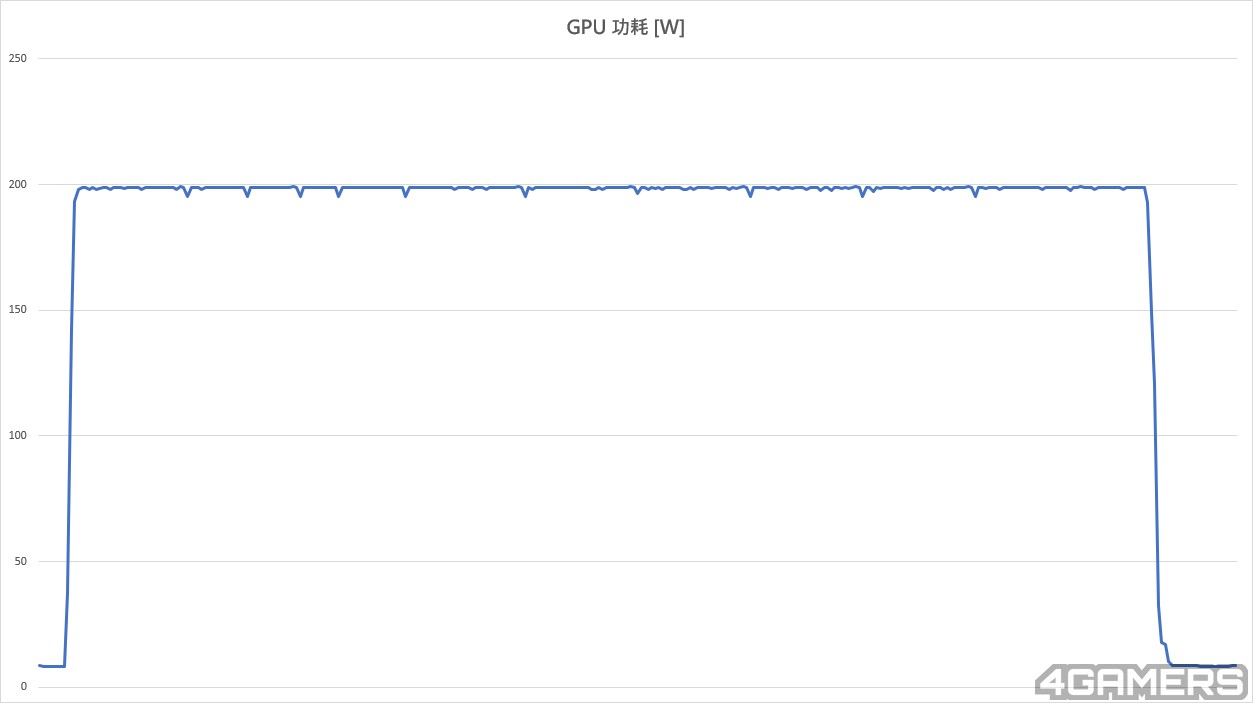Select the 200 y-axis label
The height and width of the screenshot is (703, 1253).
tap(17, 184)
